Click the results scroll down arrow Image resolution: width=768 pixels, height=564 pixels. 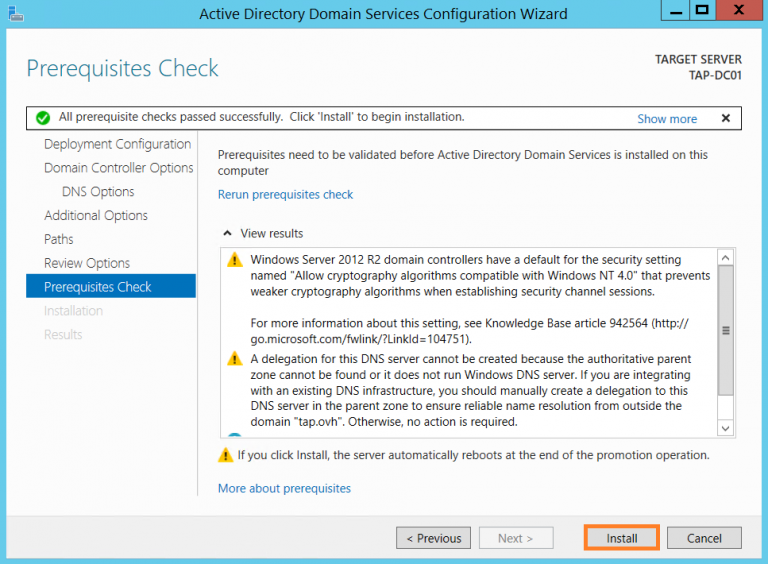point(725,428)
